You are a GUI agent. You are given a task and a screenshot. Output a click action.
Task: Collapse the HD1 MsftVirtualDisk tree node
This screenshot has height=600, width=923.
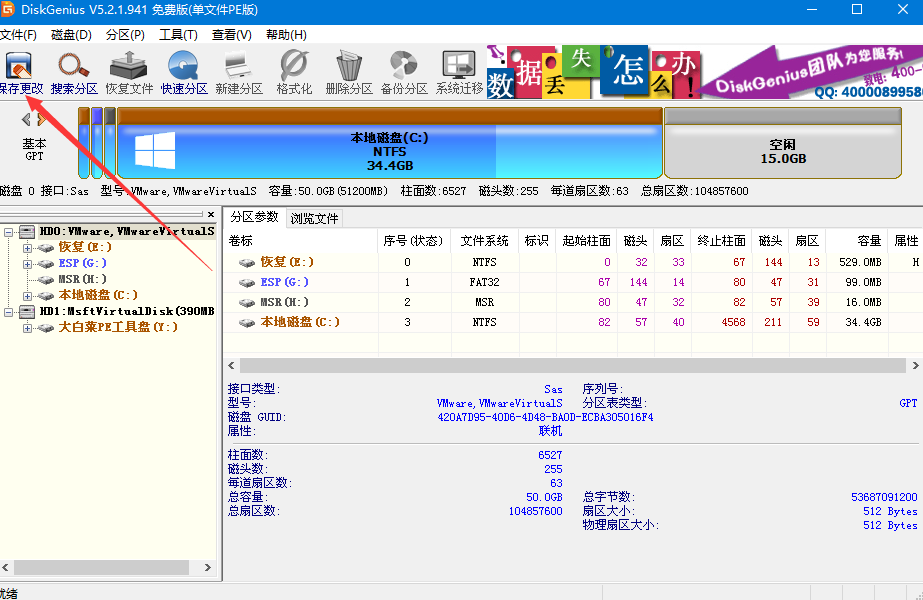pos(7,312)
